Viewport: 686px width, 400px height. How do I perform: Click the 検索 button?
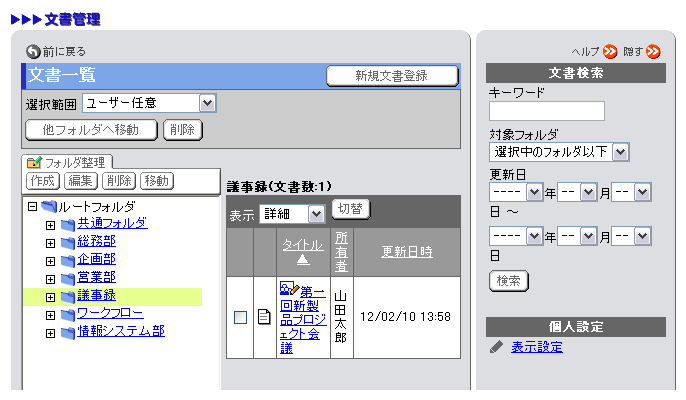508,281
